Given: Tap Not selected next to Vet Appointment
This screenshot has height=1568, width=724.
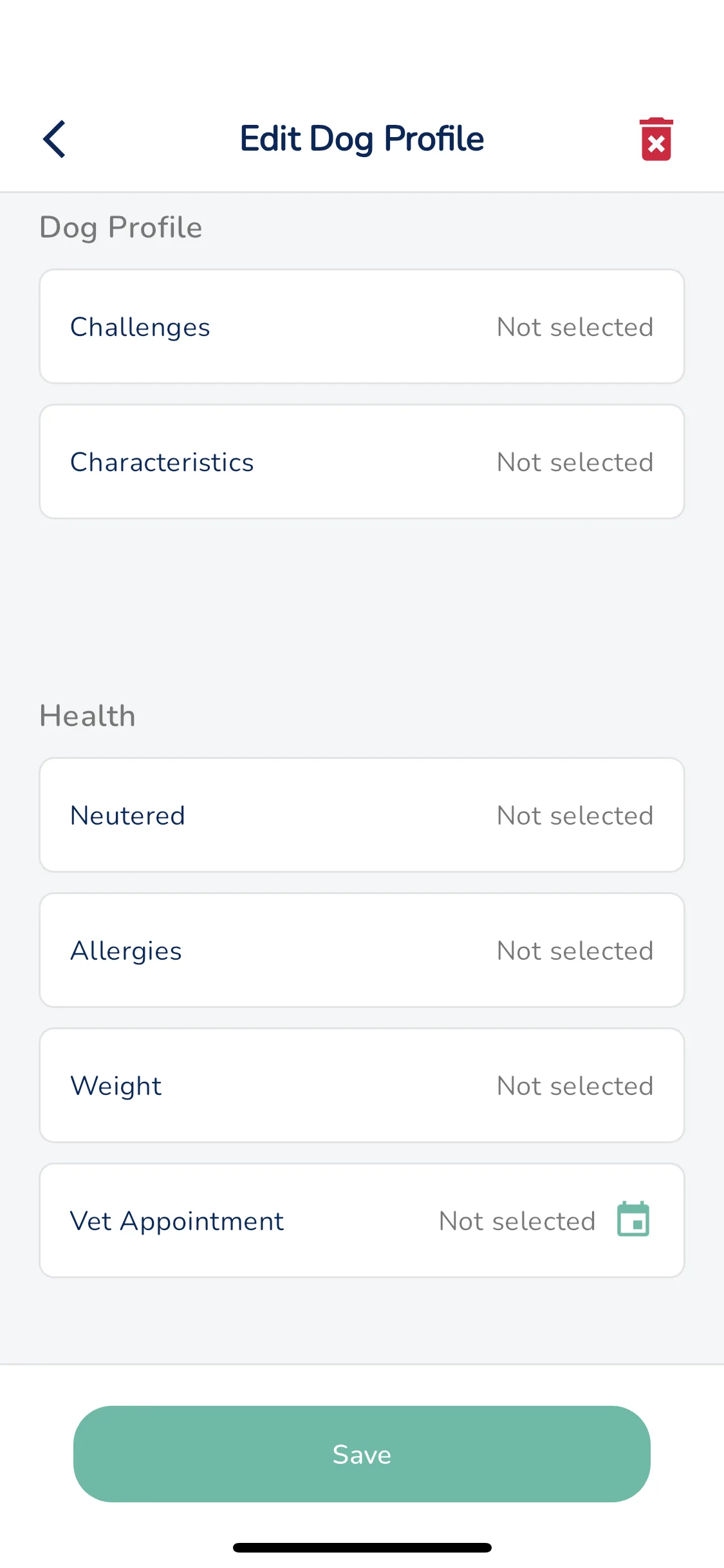Looking at the screenshot, I should coord(517,1221).
